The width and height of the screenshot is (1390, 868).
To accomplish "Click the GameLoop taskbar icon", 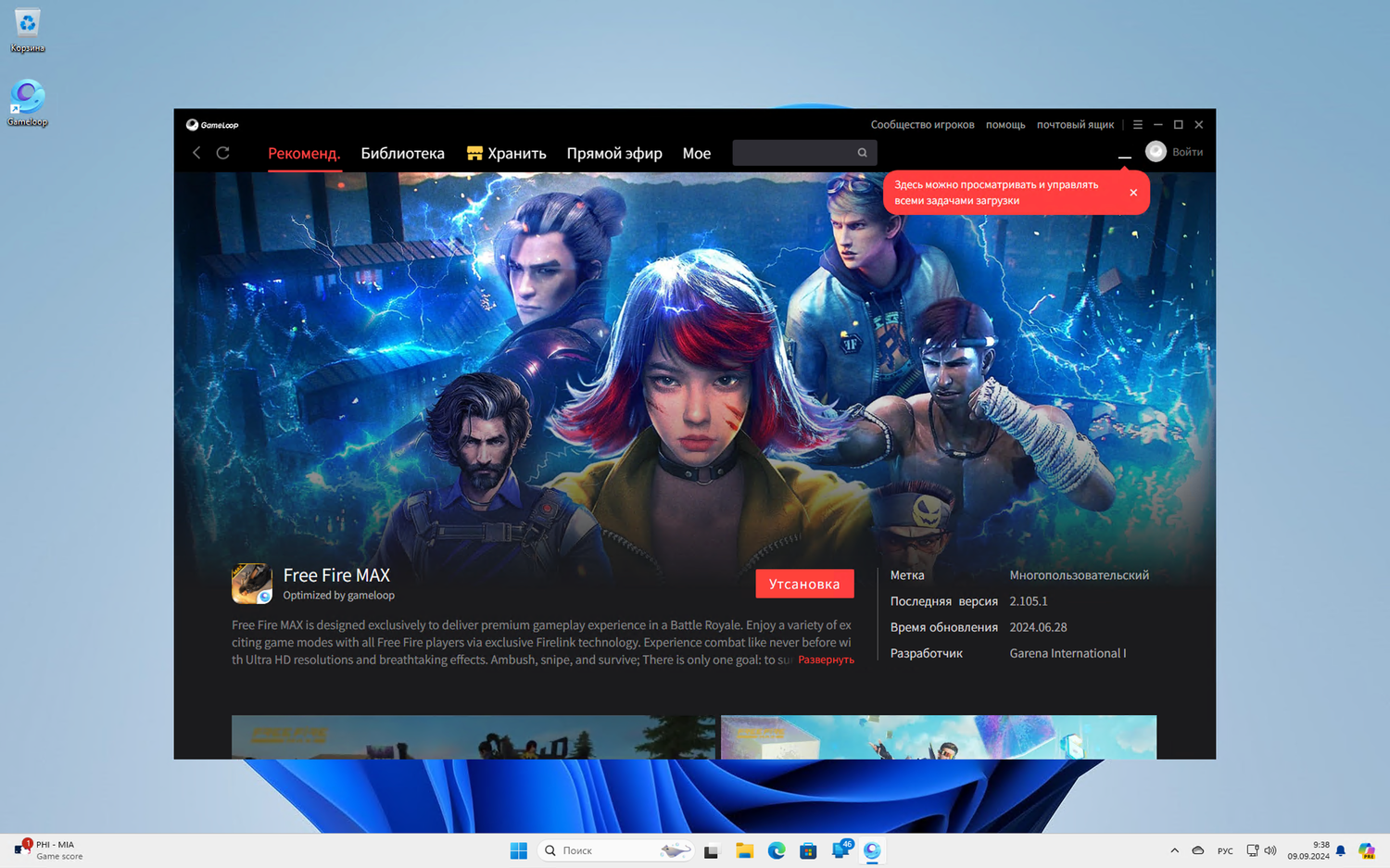I will click(872, 850).
